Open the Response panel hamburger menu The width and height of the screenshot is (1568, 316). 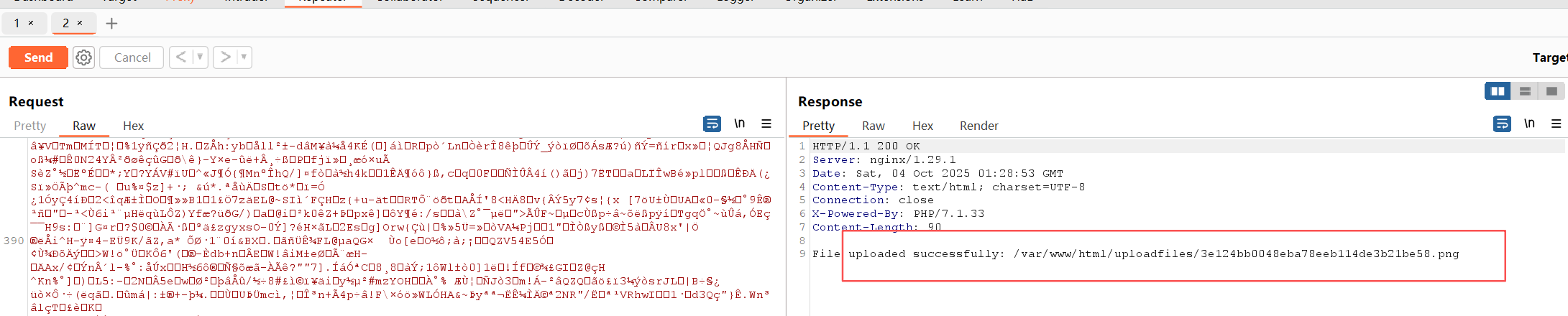1556,124
